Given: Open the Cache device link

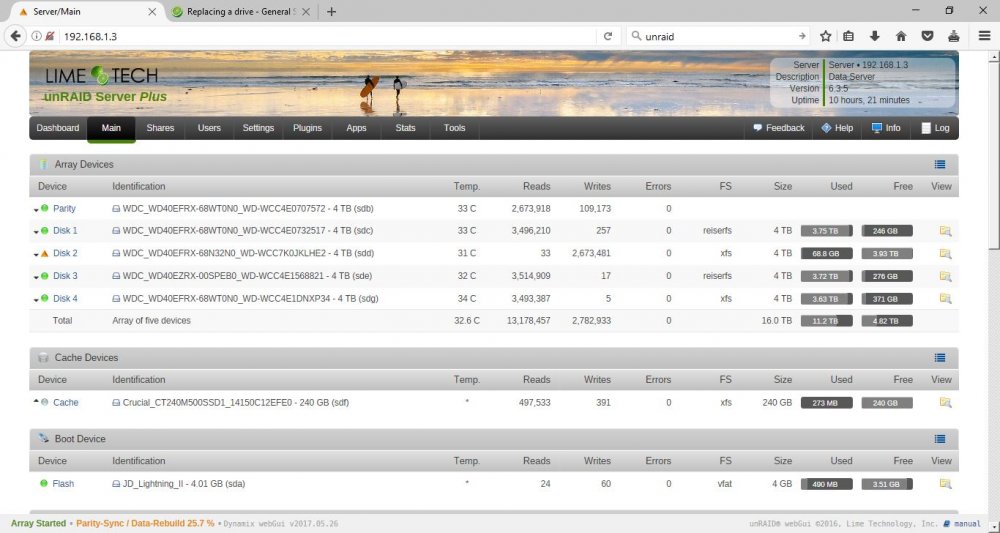Looking at the screenshot, I should click(66, 402).
